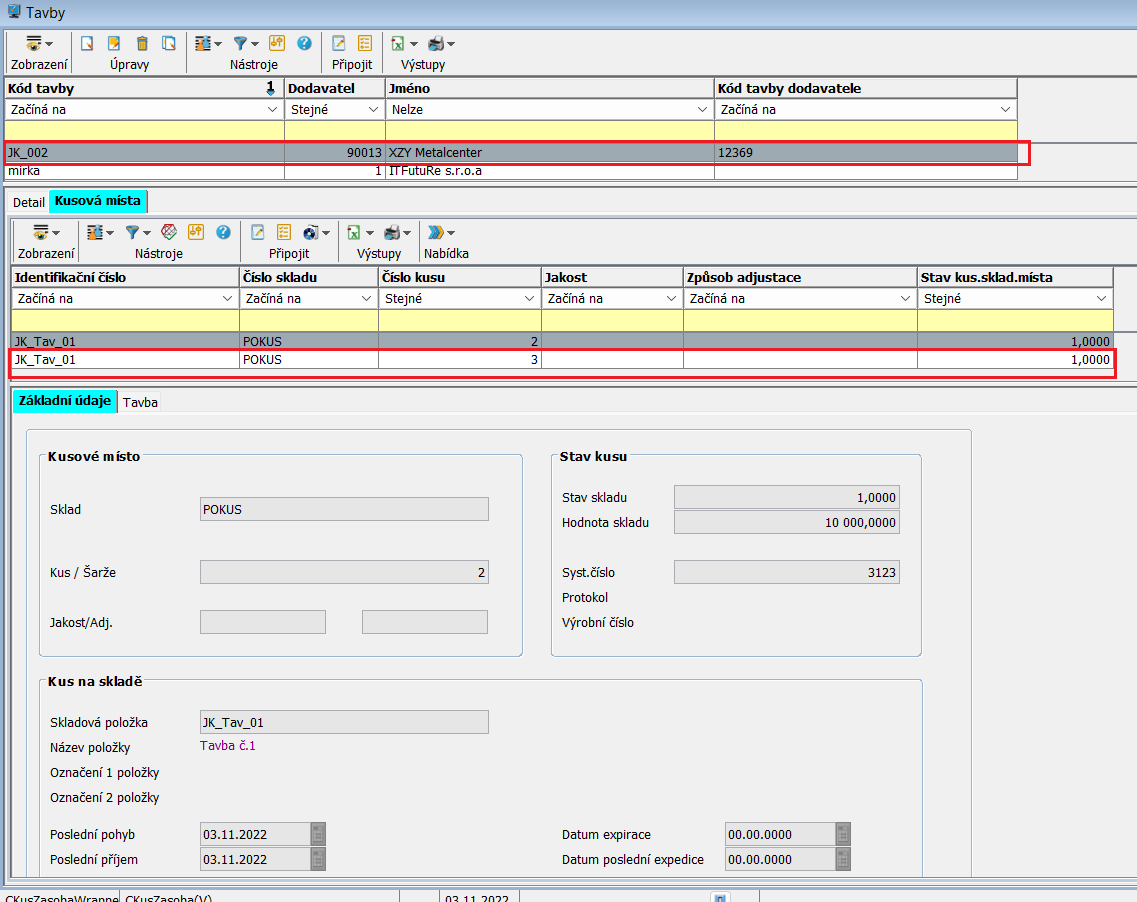Screen dimensions: 1137x902
Task: Click the filter funnel in Kusová místa toolbar
Action: click(x=131, y=233)
